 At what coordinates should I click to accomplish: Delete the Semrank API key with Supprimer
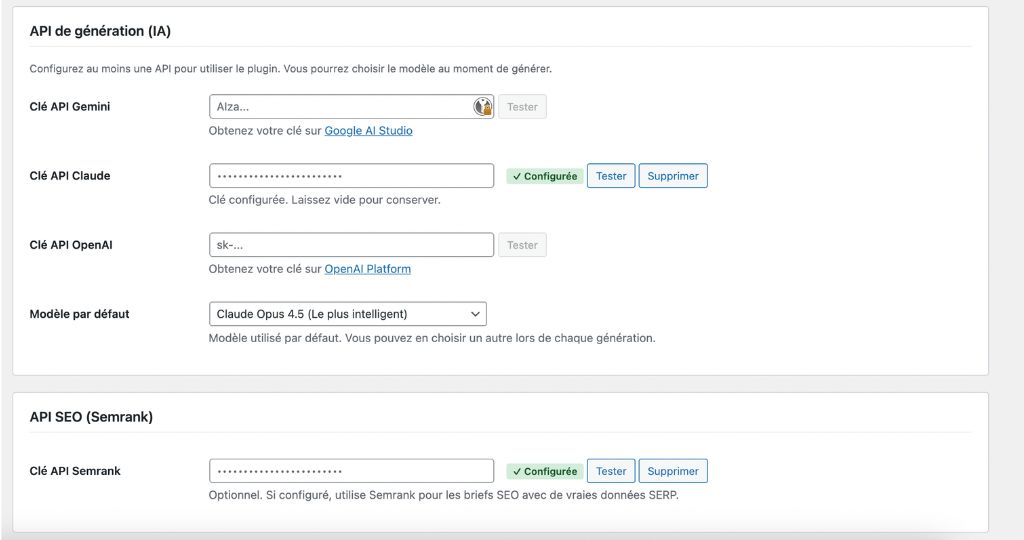point(673,471)
